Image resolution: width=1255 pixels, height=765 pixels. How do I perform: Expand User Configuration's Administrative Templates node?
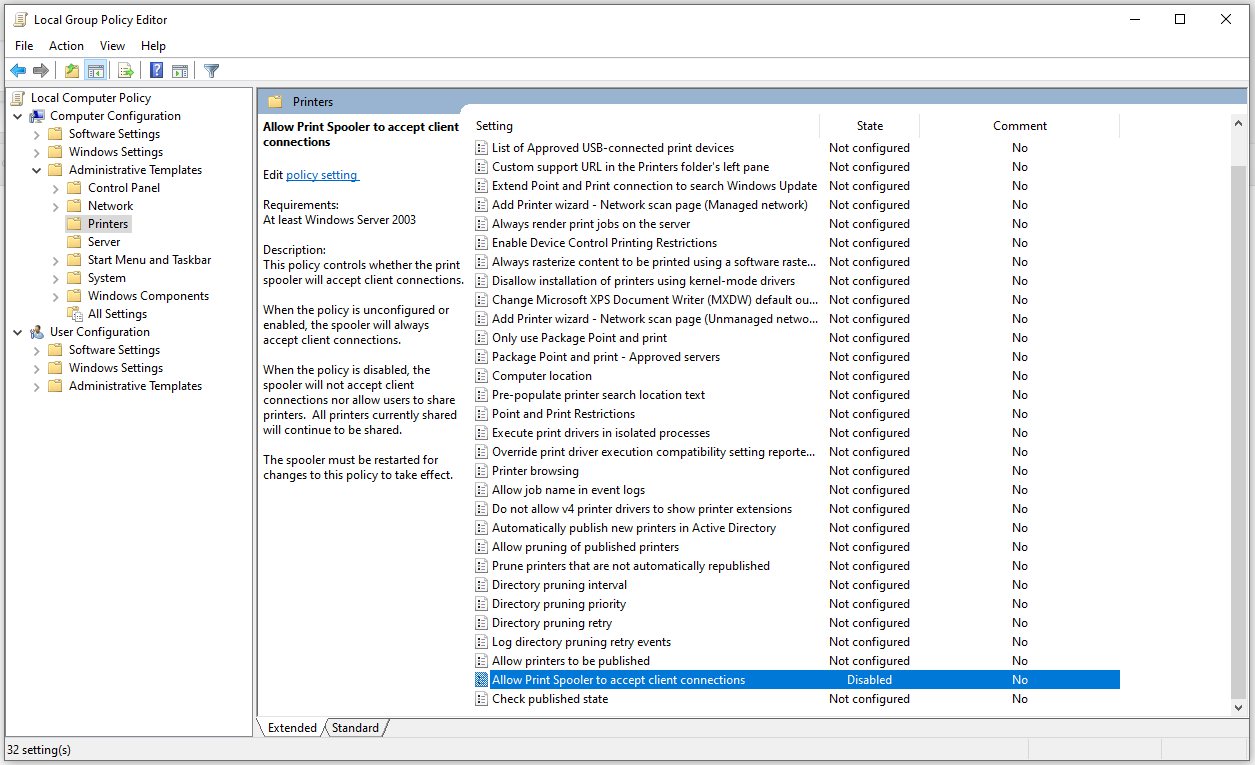point(37,386)
